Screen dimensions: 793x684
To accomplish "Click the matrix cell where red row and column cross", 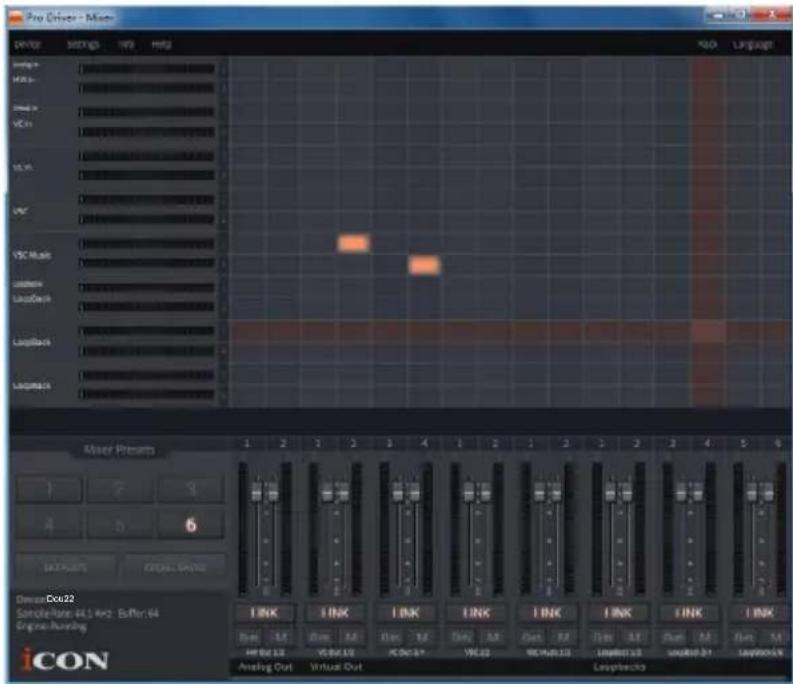I will click(708, 332).
